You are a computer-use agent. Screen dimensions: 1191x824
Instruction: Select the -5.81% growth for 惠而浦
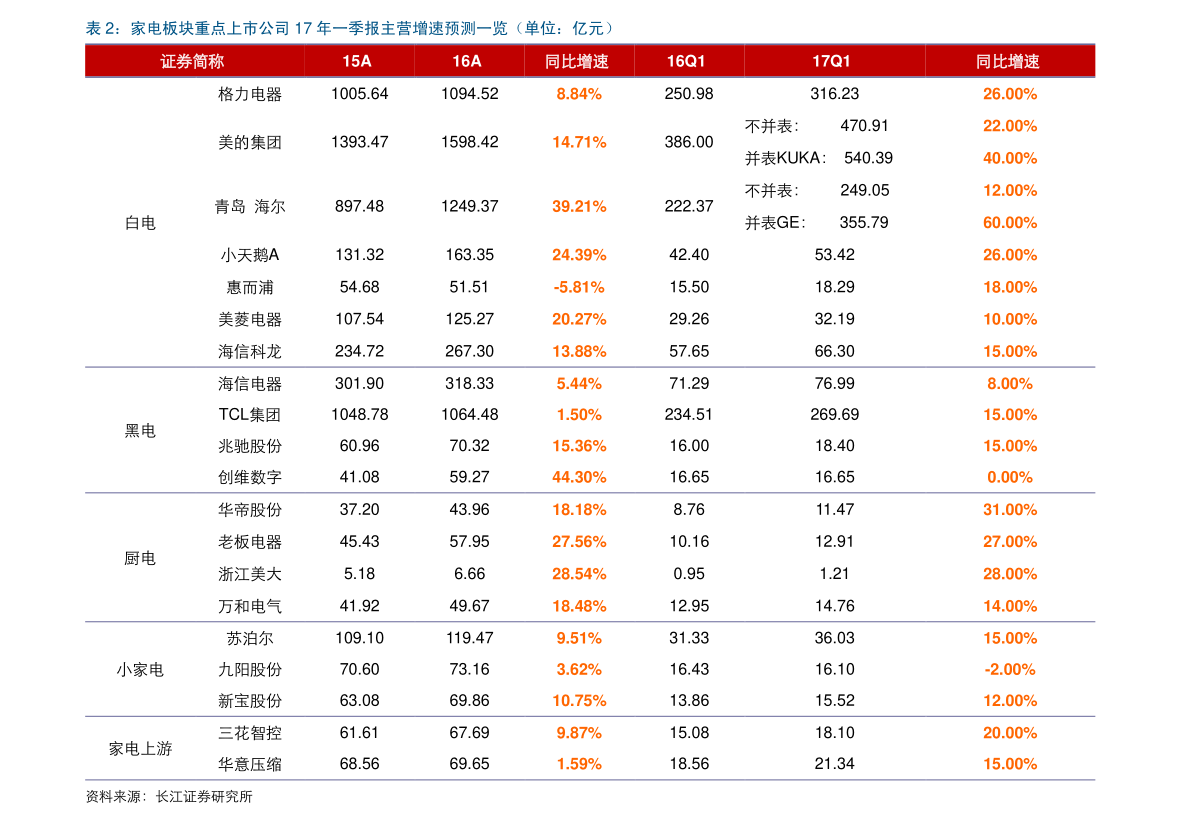coord(579,287)
